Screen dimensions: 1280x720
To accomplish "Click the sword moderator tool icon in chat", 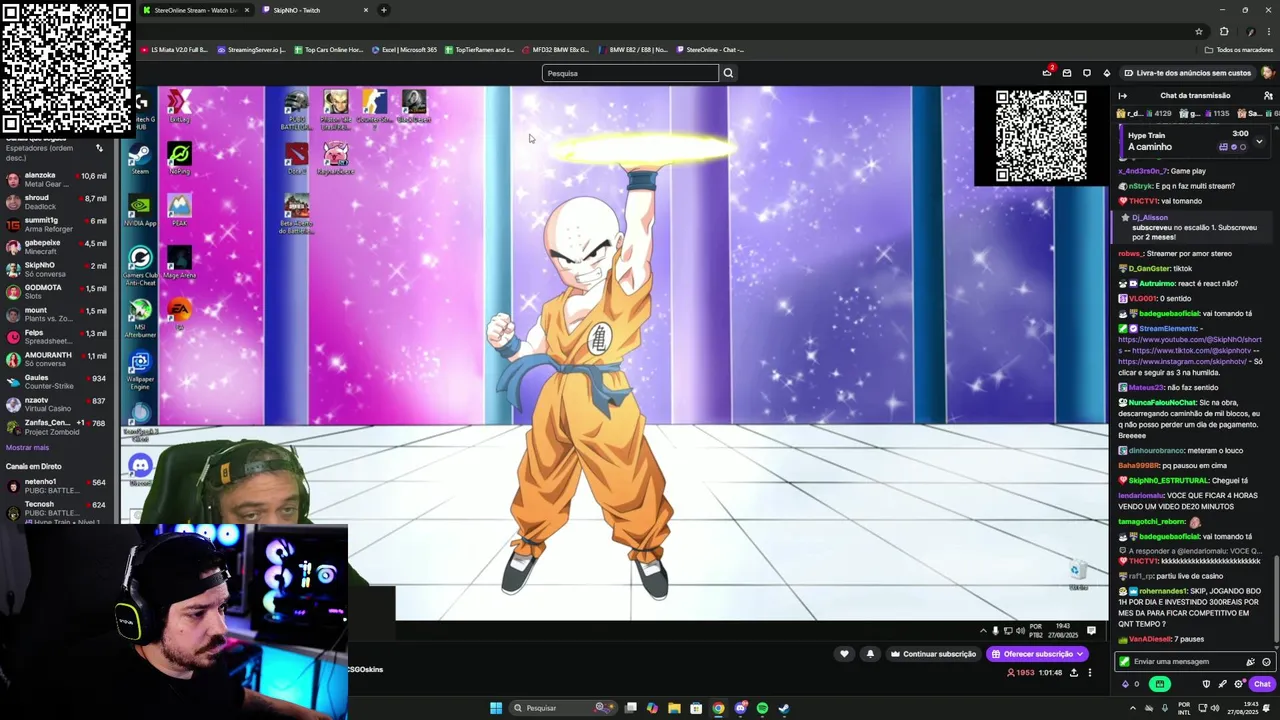I will coord(1222,684).
